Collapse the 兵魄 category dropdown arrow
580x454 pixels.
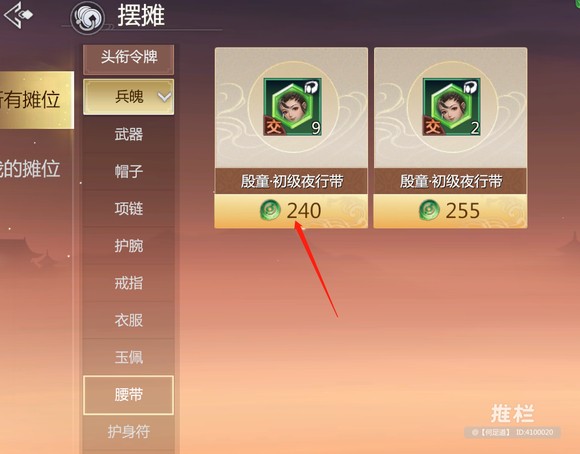[x=164, y=97]
